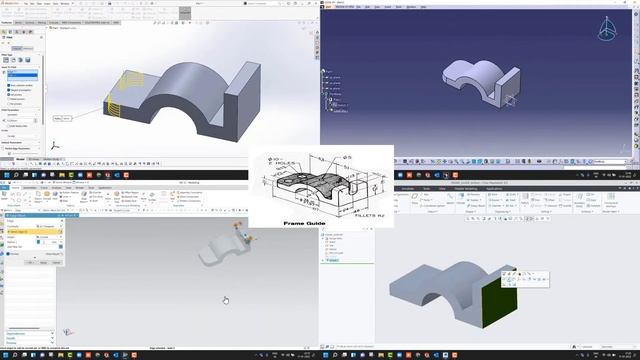Image resolution: width=640 pixels, height=360 pixels.
Task: Click NX Add New Set icon
Action: [61, 247]
